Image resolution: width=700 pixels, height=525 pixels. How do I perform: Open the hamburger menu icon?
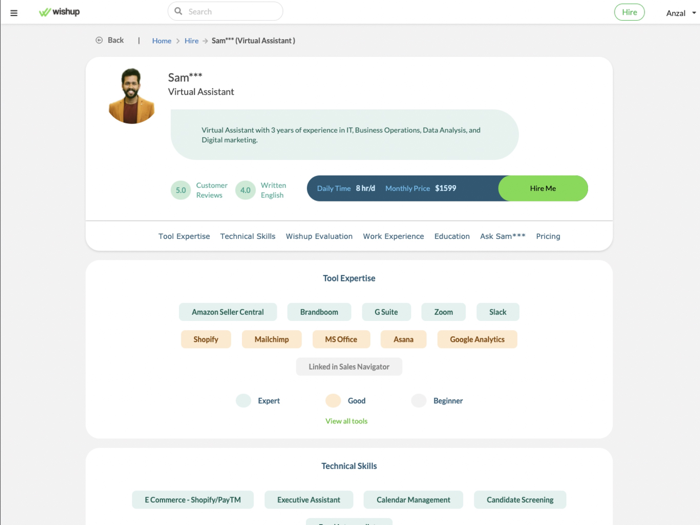[14, 13]
